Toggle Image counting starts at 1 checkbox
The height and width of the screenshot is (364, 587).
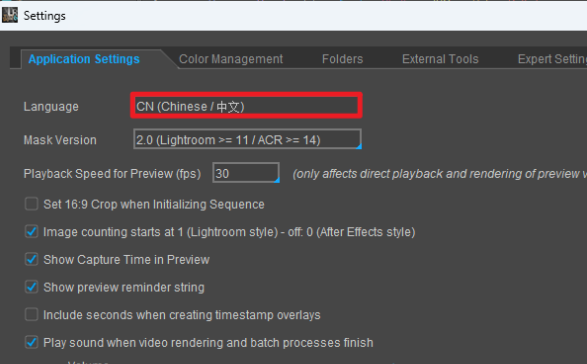point(31,232)
